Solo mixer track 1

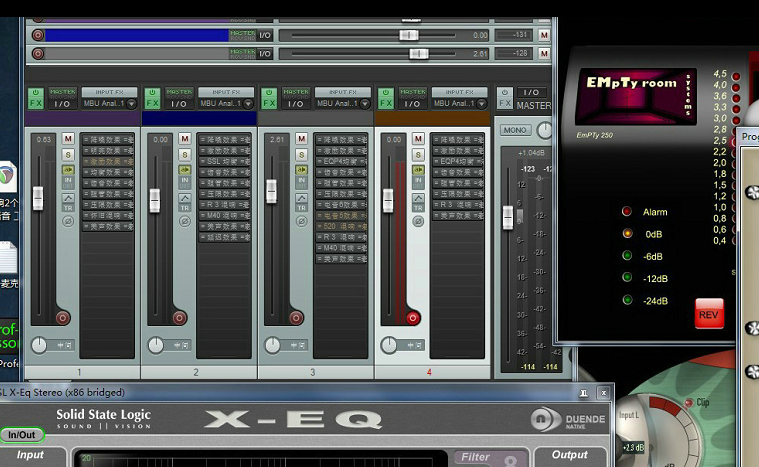pos(68,155)
